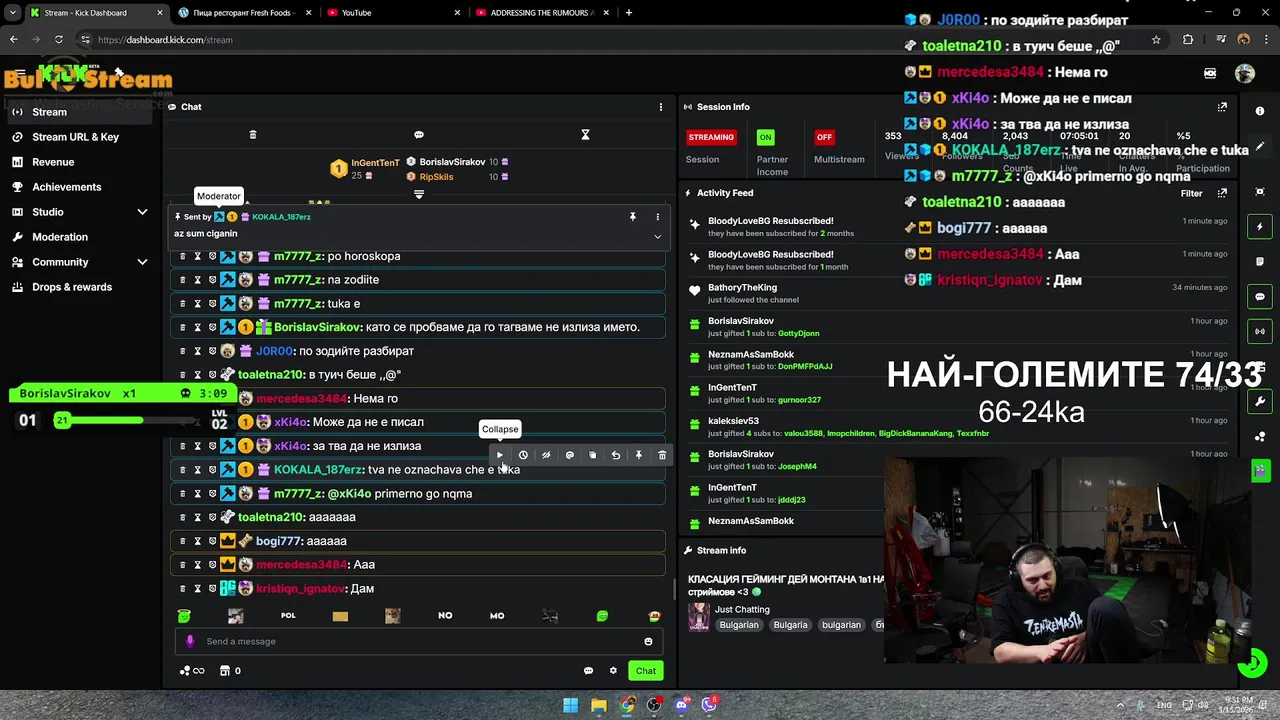
Task: Open Achievements in the left sidebar
Action: coord(80,187)
